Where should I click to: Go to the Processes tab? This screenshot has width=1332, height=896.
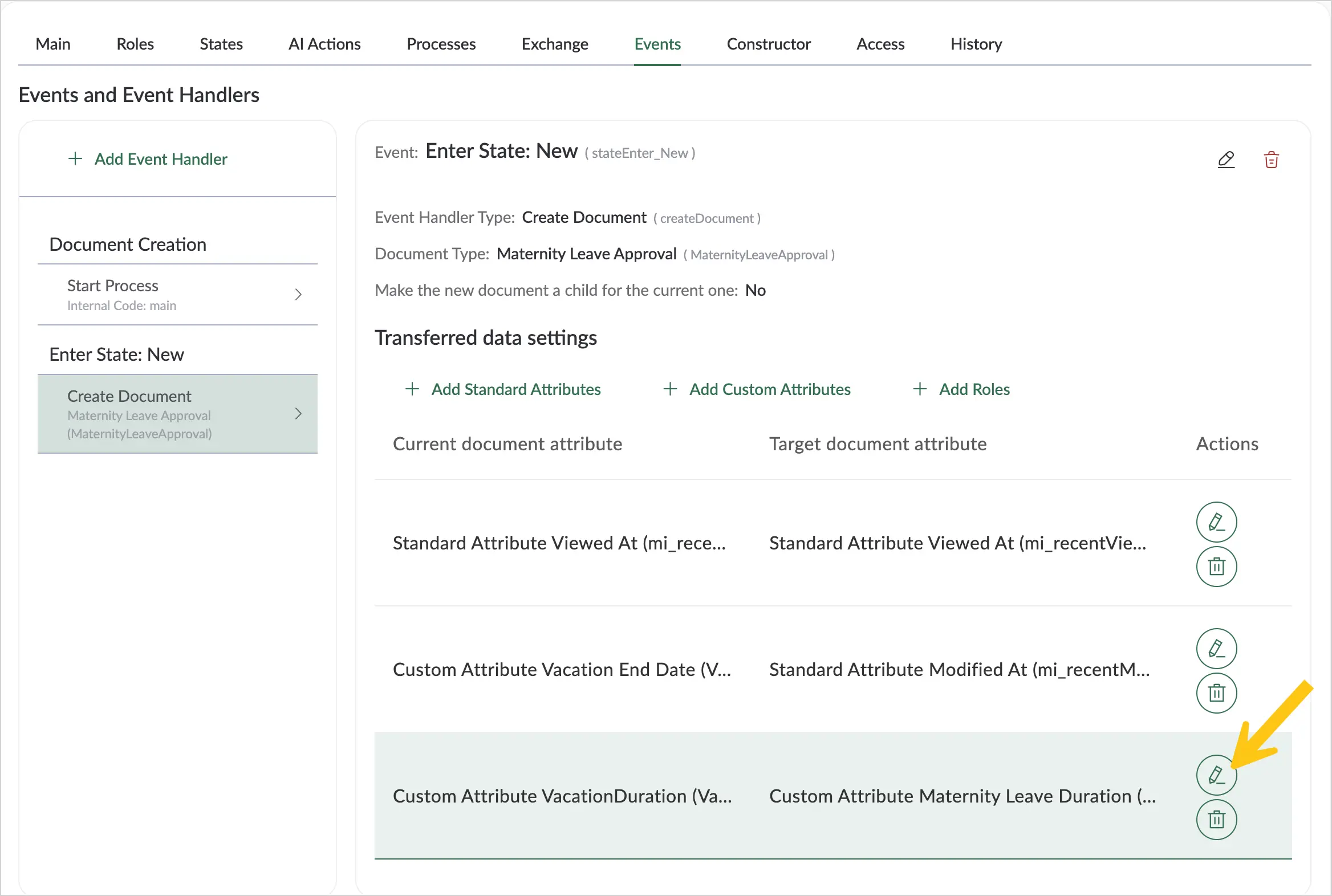click(x=441, y=44)
